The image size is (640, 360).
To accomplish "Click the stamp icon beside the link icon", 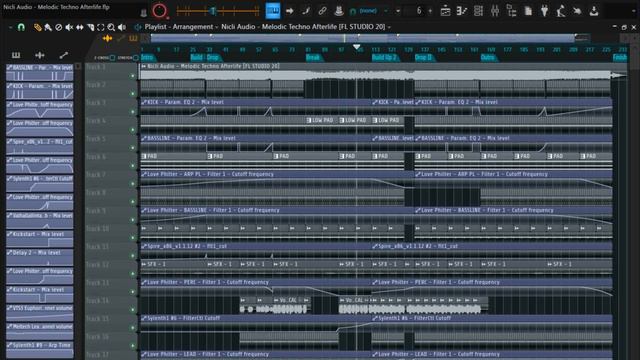I will click(338, 11).
